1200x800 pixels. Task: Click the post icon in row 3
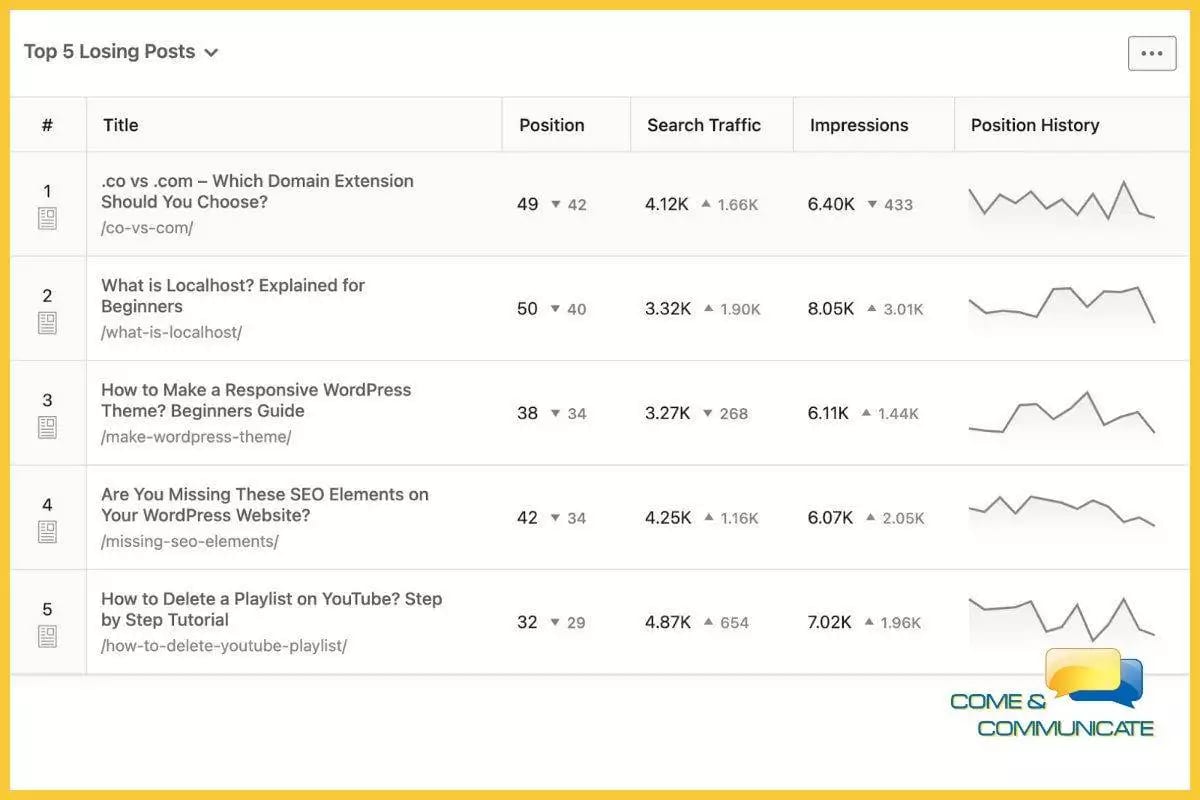[x=47, y=428]
